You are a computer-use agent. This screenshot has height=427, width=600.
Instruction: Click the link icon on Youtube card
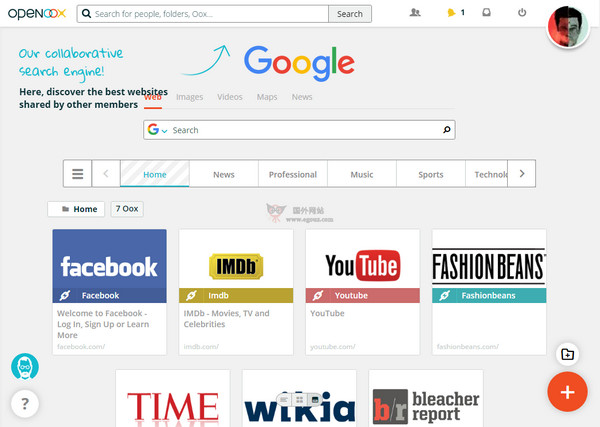click(x=318, y=295)
